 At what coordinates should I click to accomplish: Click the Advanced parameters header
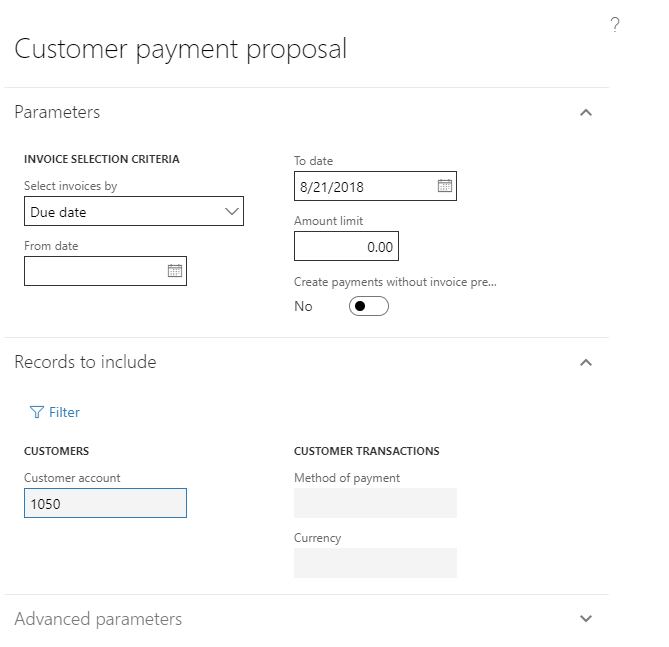[x=98, y=619]
